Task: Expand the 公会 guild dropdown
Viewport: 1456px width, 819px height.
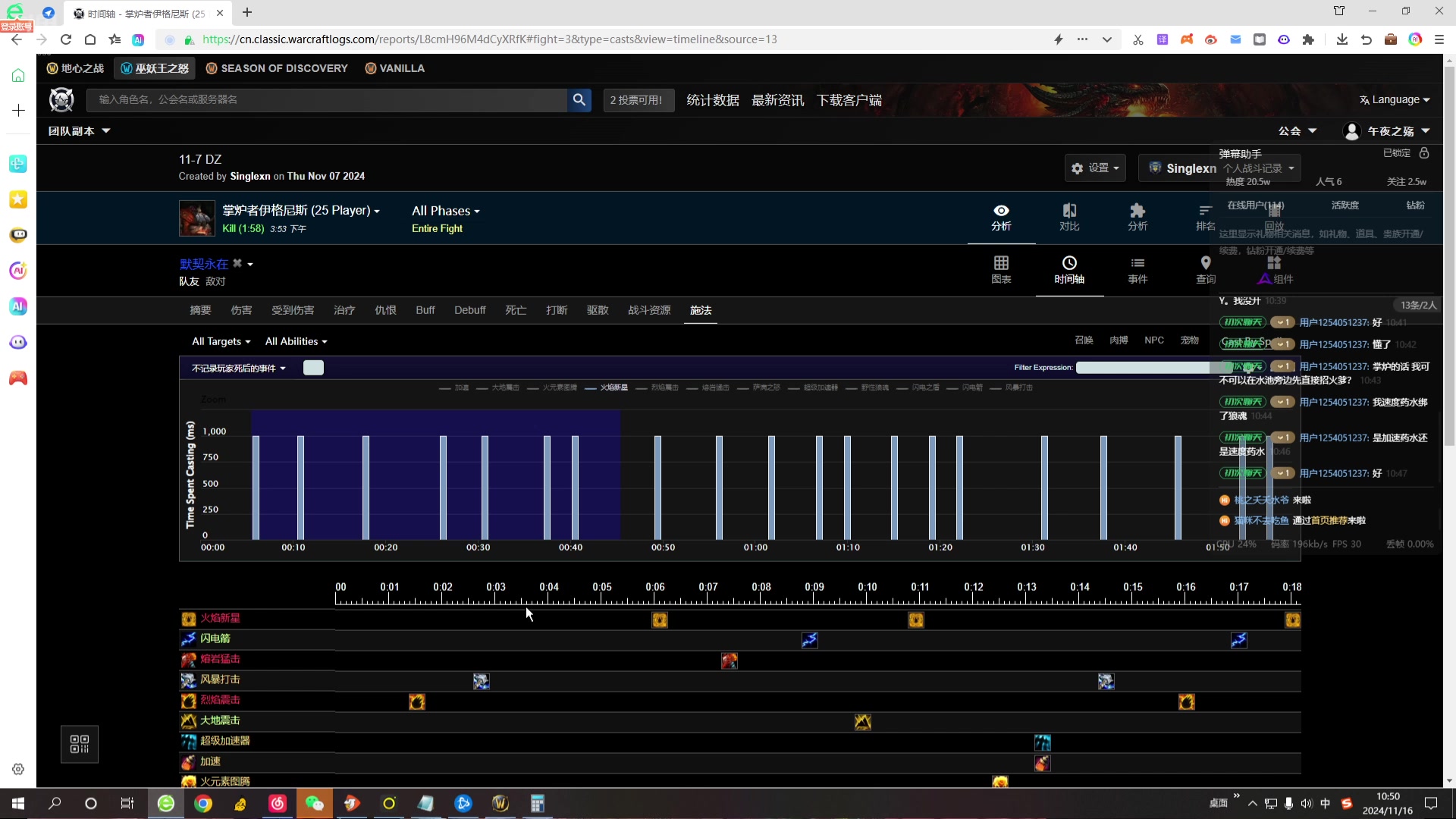Action: 1297,131
